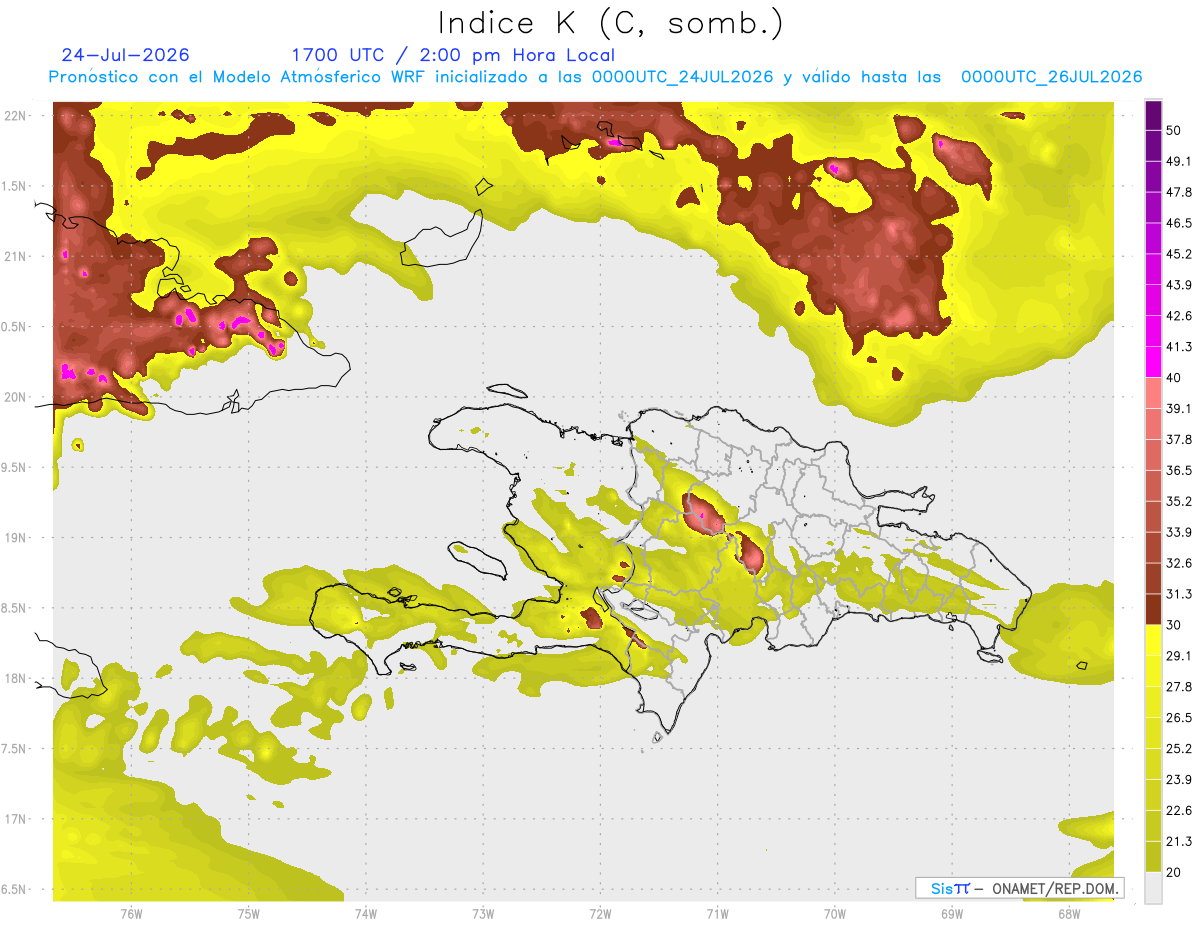Click the "21.3" color scale value
Image resolution: width=1200 pixels, height=927 pixels.
[x=1178, y=842]
